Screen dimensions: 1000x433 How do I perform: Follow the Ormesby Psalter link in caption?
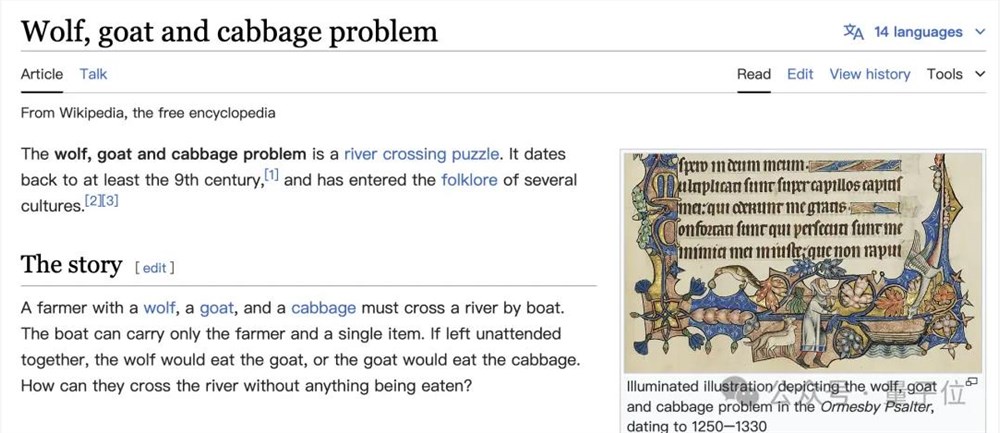[x=876, y=407]
